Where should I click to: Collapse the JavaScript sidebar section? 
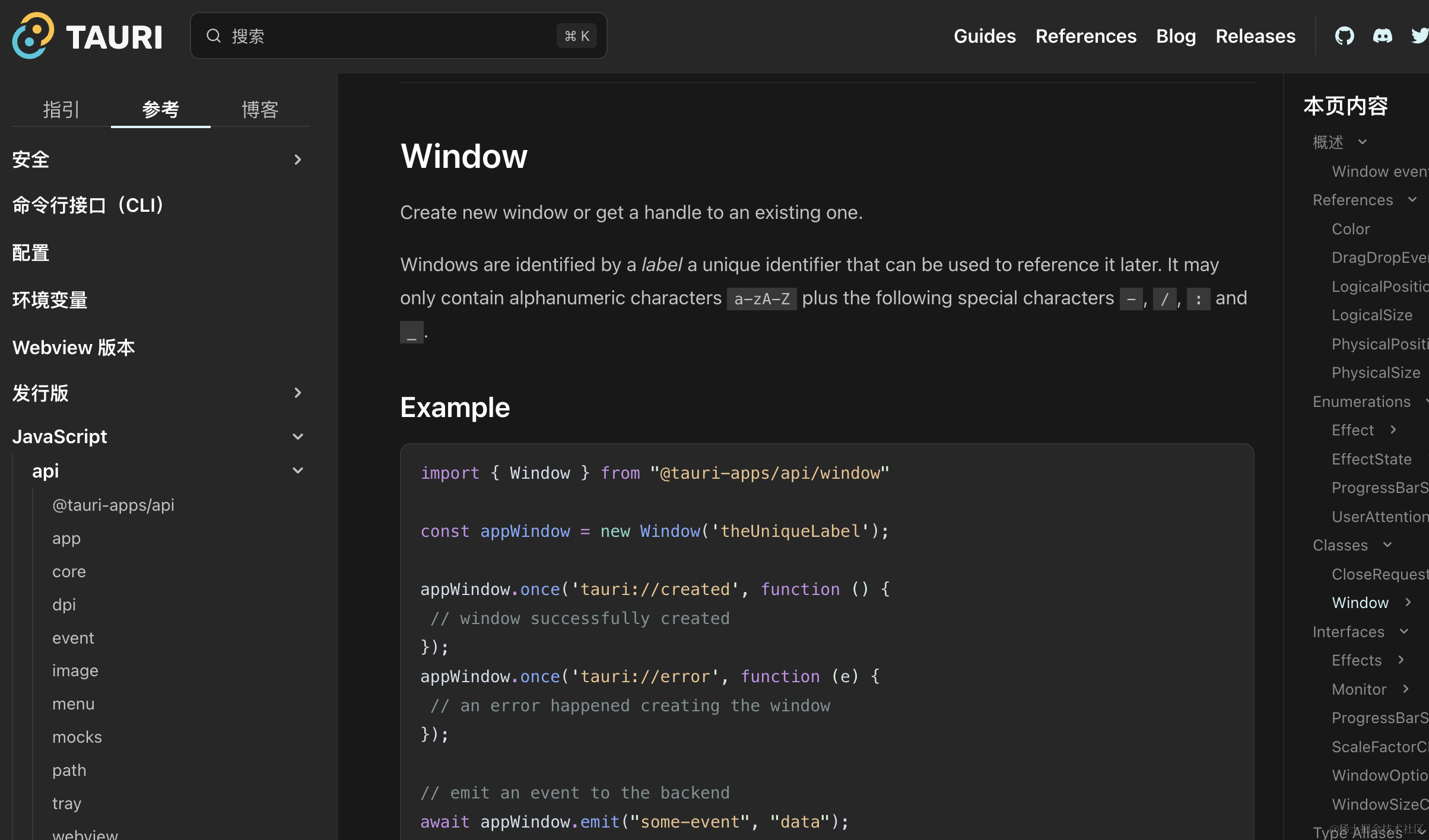[x=298, y=437]
